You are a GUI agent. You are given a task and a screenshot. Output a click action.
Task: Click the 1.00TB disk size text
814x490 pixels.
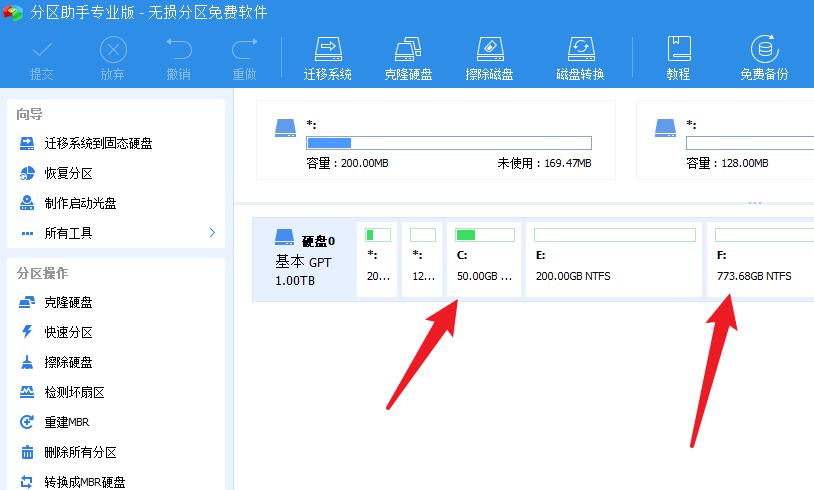pos(295,281)
